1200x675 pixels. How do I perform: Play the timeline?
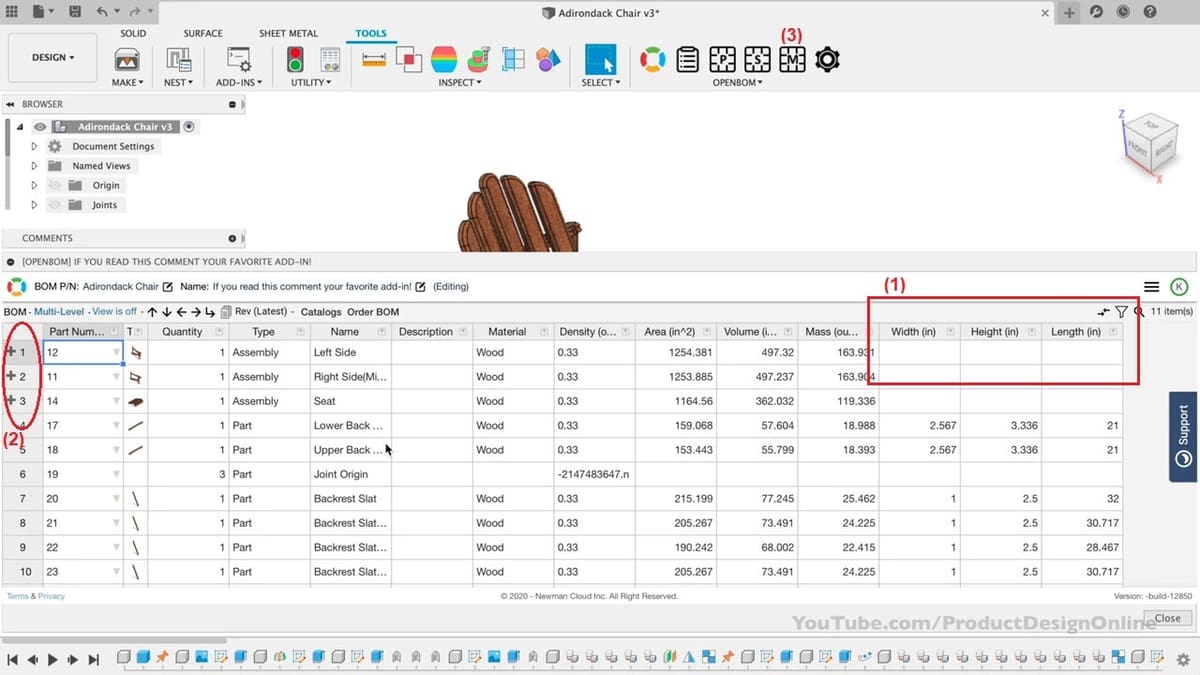click(53, 659)
